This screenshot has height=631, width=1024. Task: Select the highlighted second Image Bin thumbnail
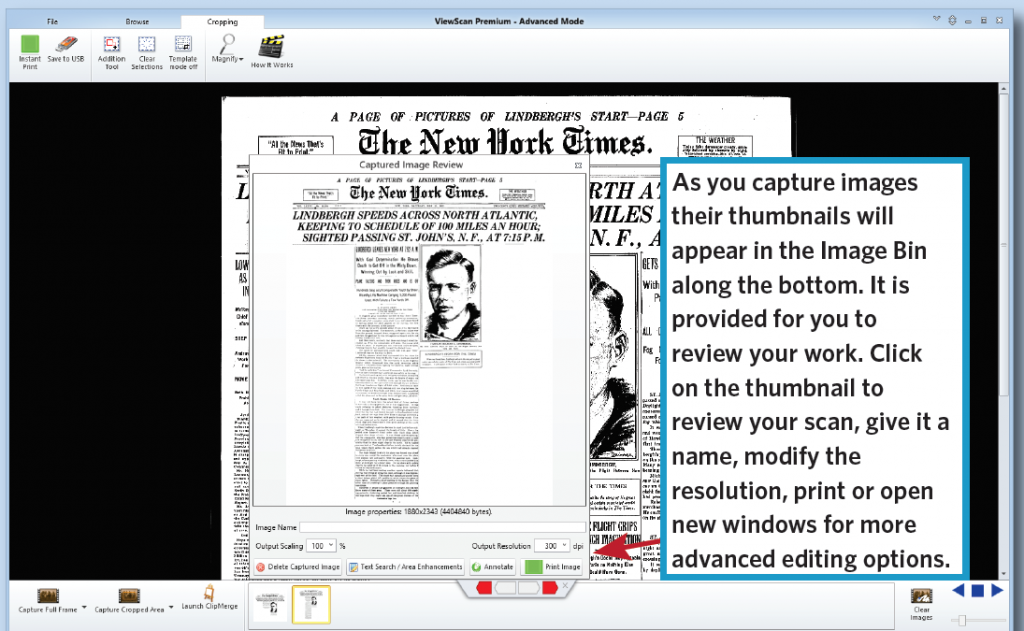tap(312, 604)
